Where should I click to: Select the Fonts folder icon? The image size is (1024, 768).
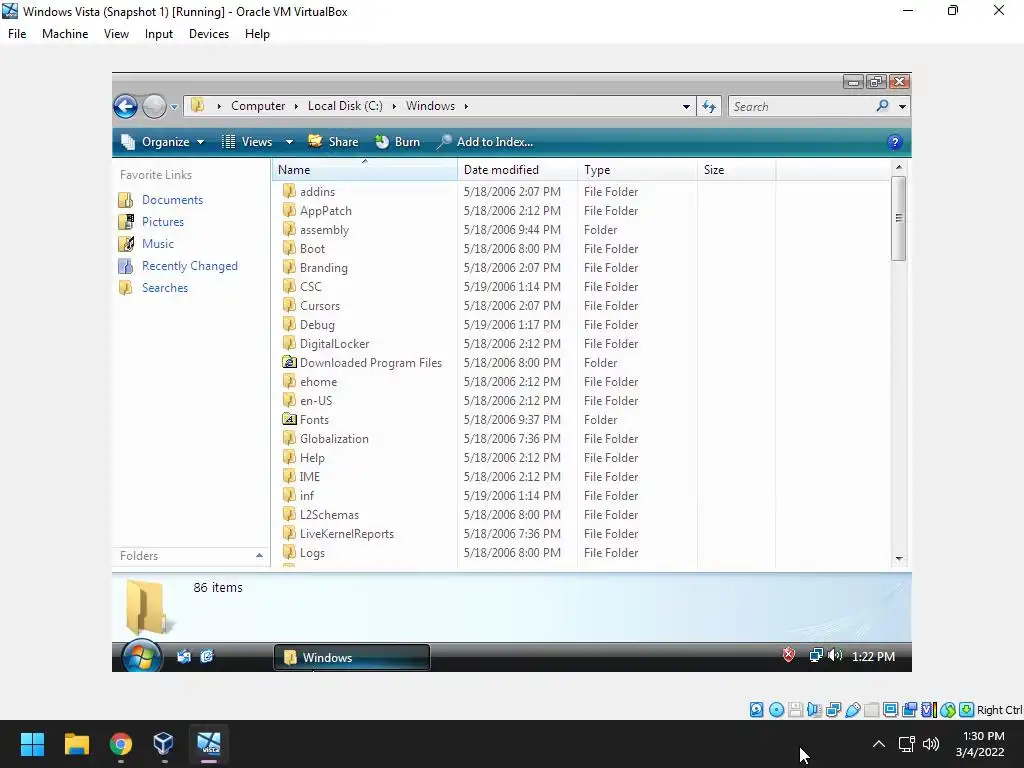pos(289,419)
